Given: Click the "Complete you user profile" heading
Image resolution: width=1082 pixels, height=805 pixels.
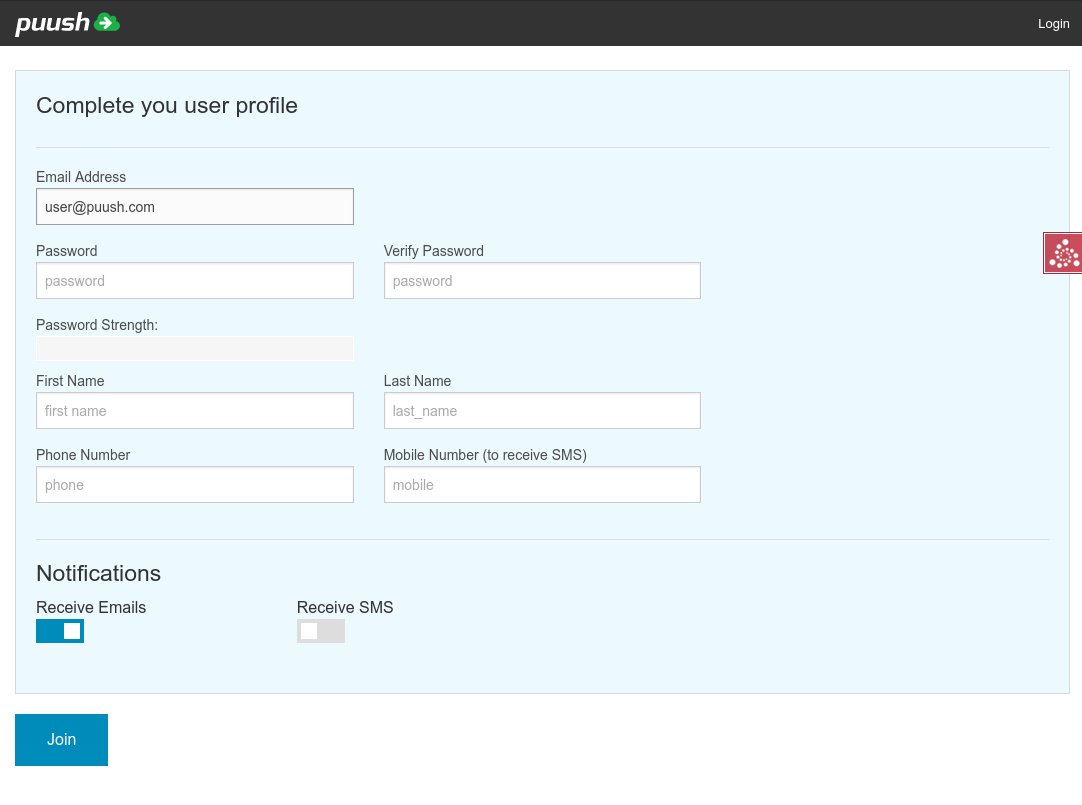Looking at the screenshot, I should 167,105.
